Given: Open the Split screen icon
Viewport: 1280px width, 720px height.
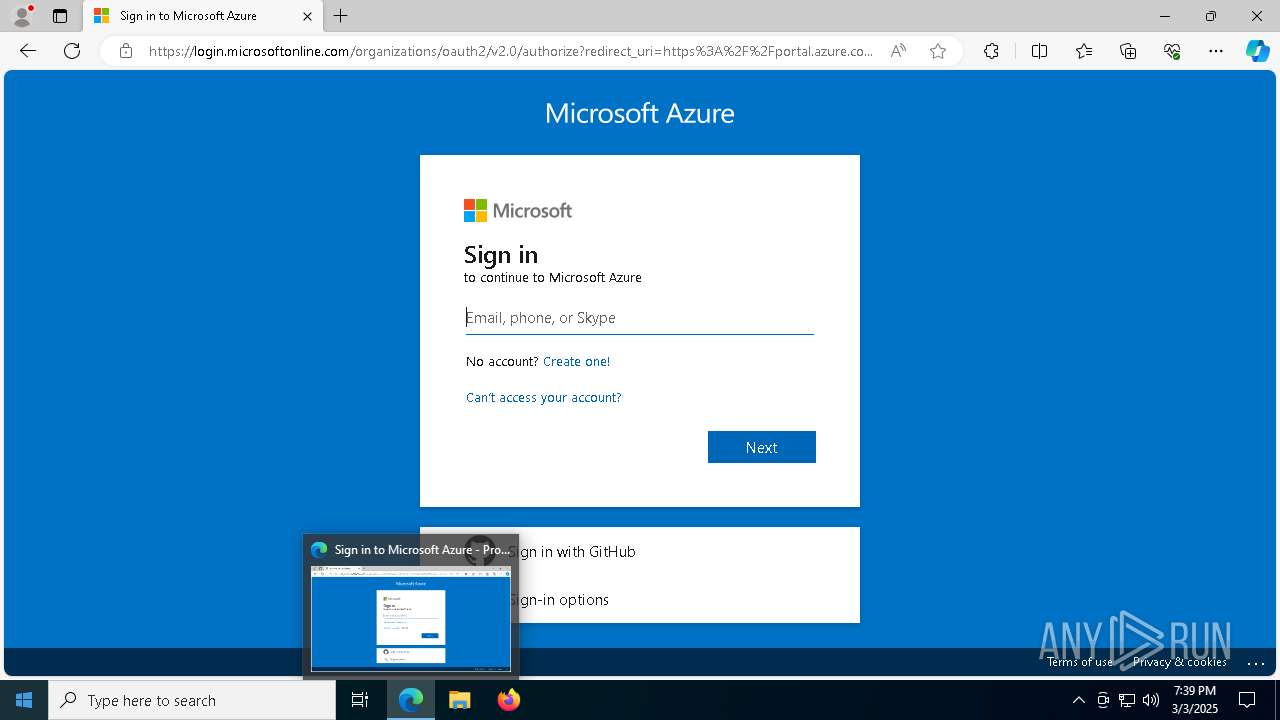Looking at the screenshot, I should click(1039, 51).
